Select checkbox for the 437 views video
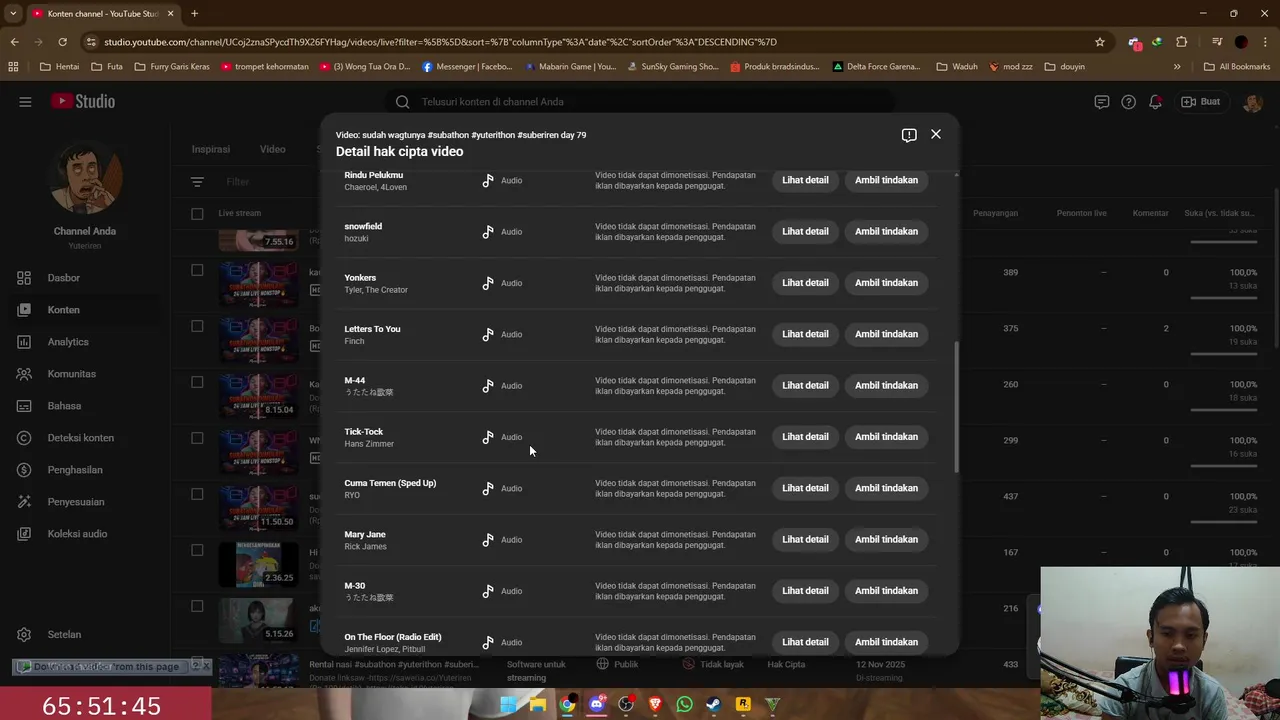 [x=197, y=494]
